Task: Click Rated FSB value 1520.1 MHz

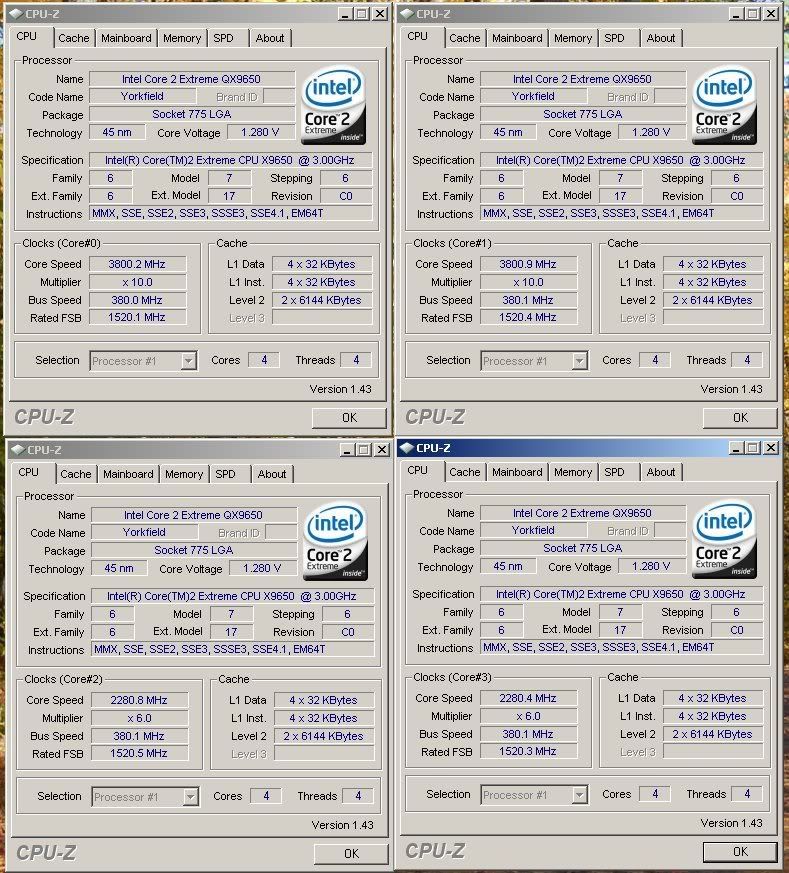Action: coord(138,317)
